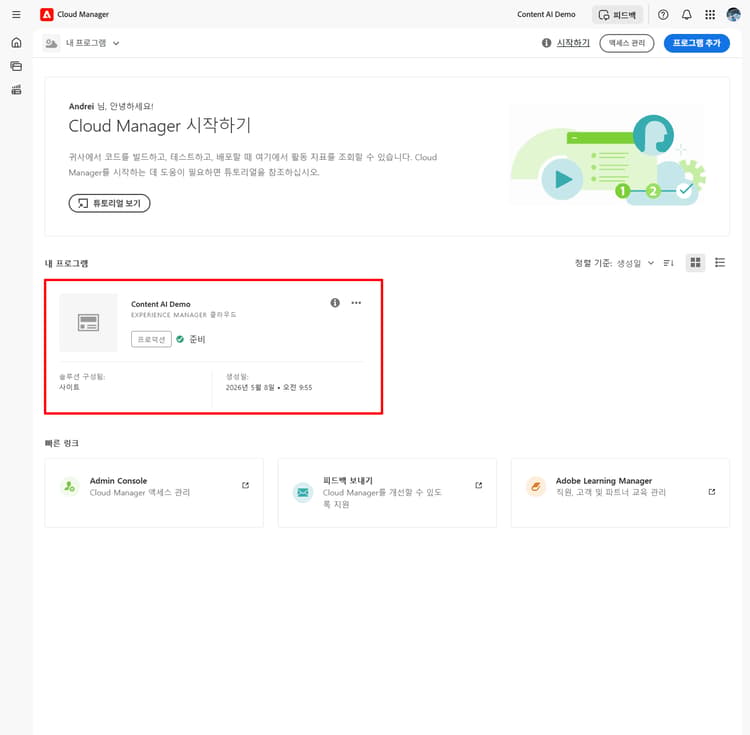This screenshot has height=735, width=750.
Task: Click info icon beside 시작하기
Action: coord(546,43)
